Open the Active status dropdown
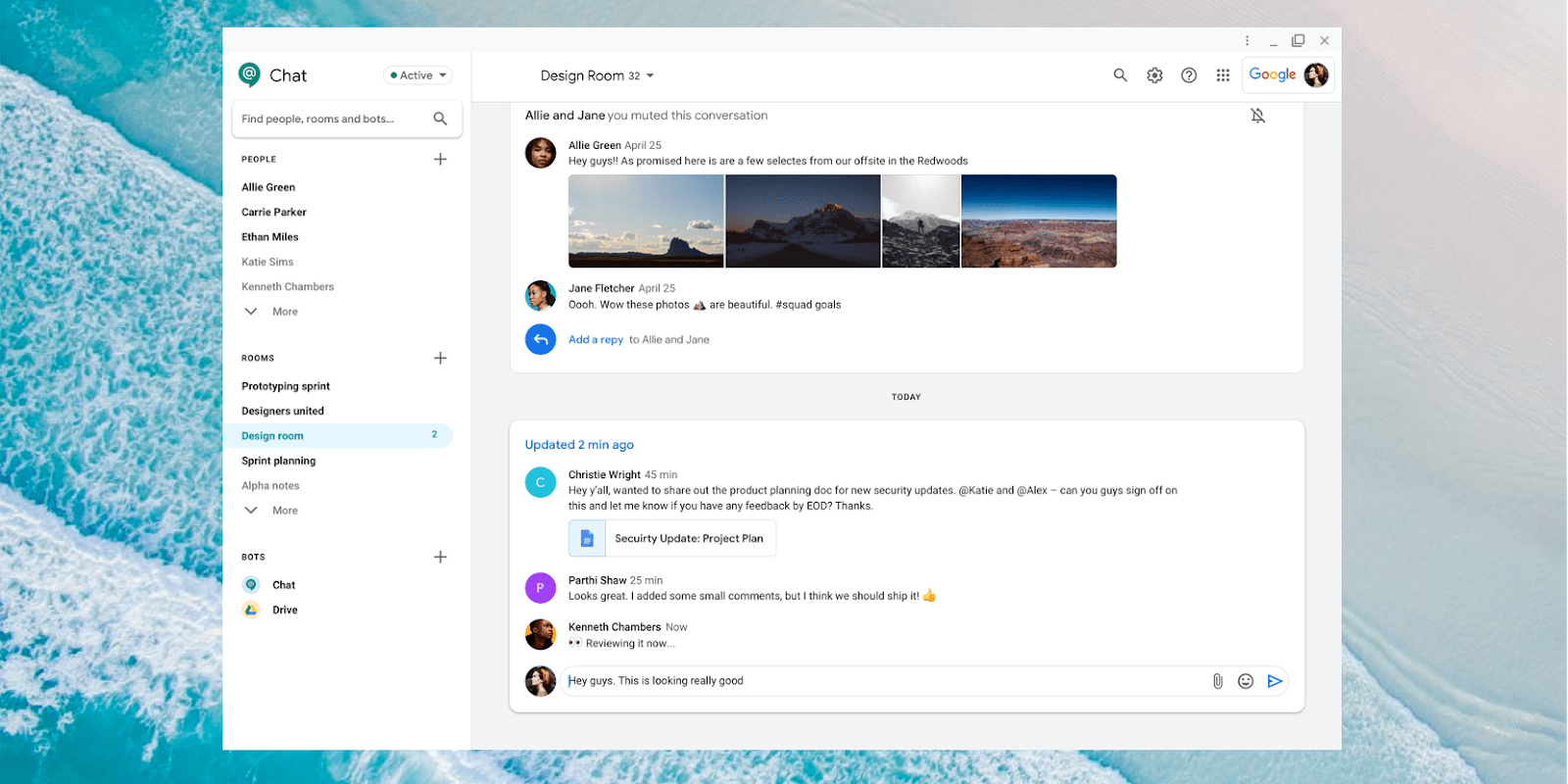 click(x=418, y=75)
